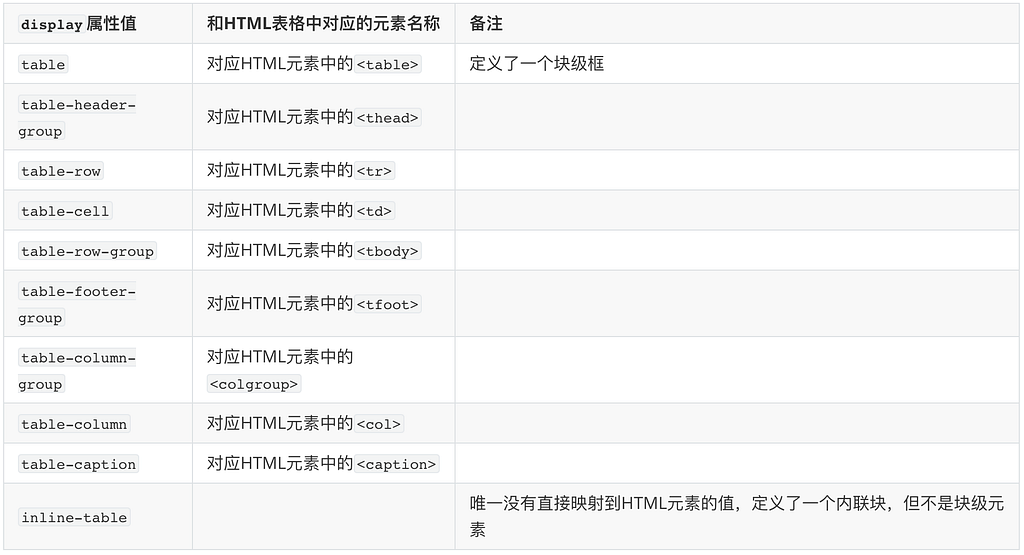Click the table-cell code label
The image size is (1024, 555).
(65, 211)
